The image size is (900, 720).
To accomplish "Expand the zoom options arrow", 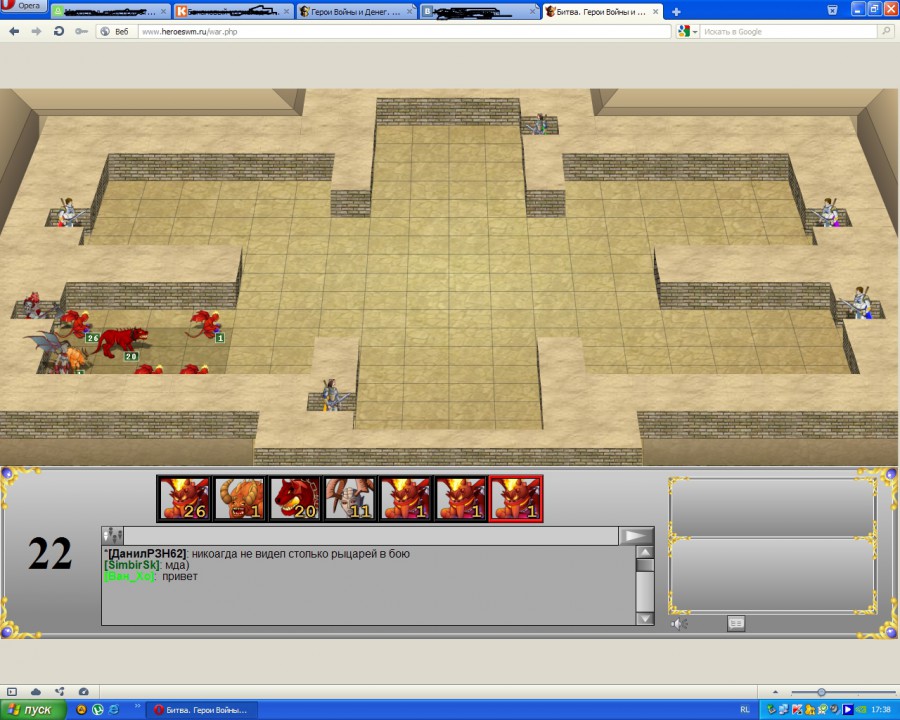I will (x=775, y=692).
